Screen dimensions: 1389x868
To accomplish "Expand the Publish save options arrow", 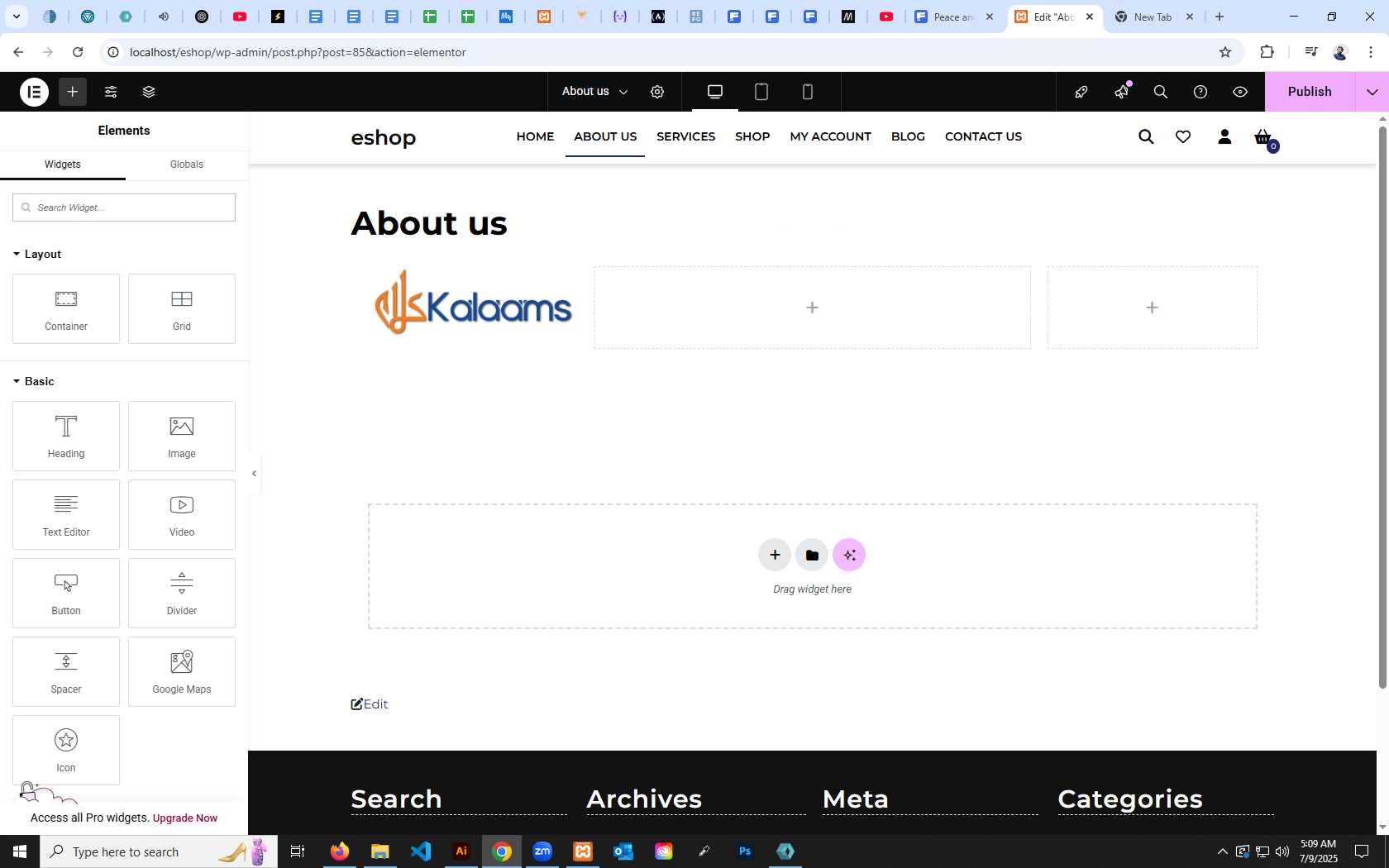I will 1372,92.
